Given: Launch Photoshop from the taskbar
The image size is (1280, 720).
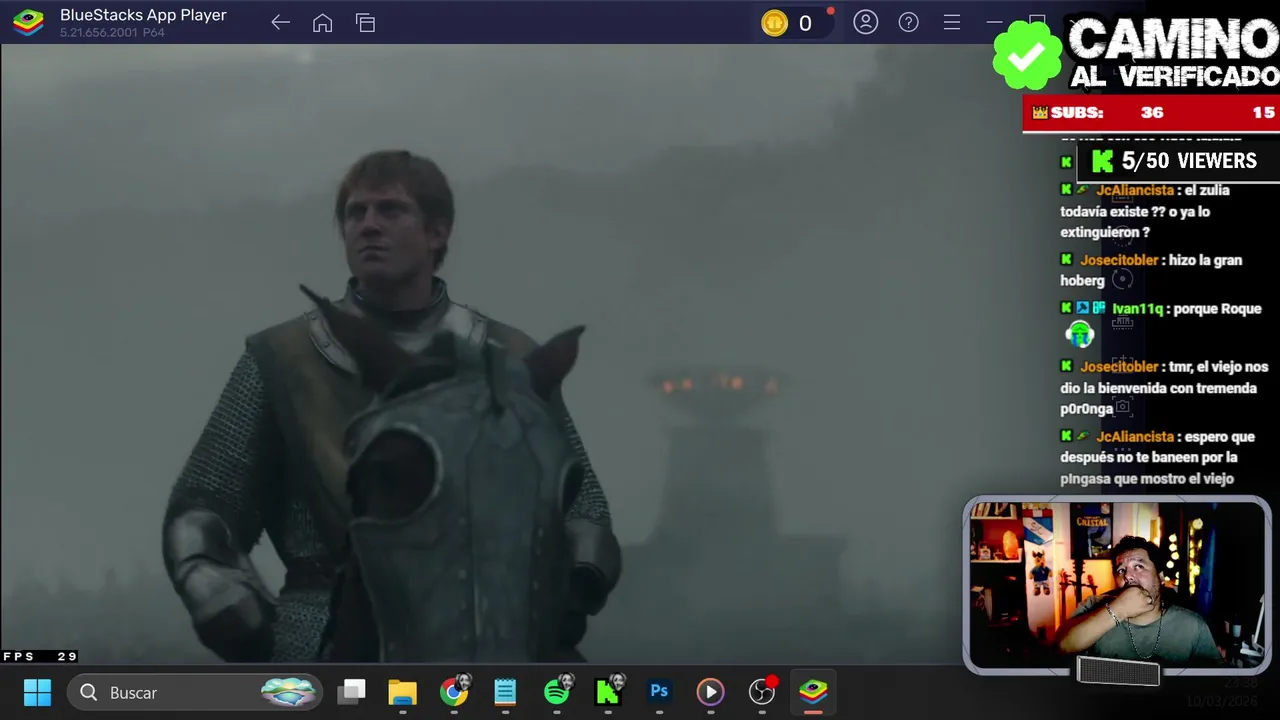Looking at the screenshot, I should [x=659, y=691].
